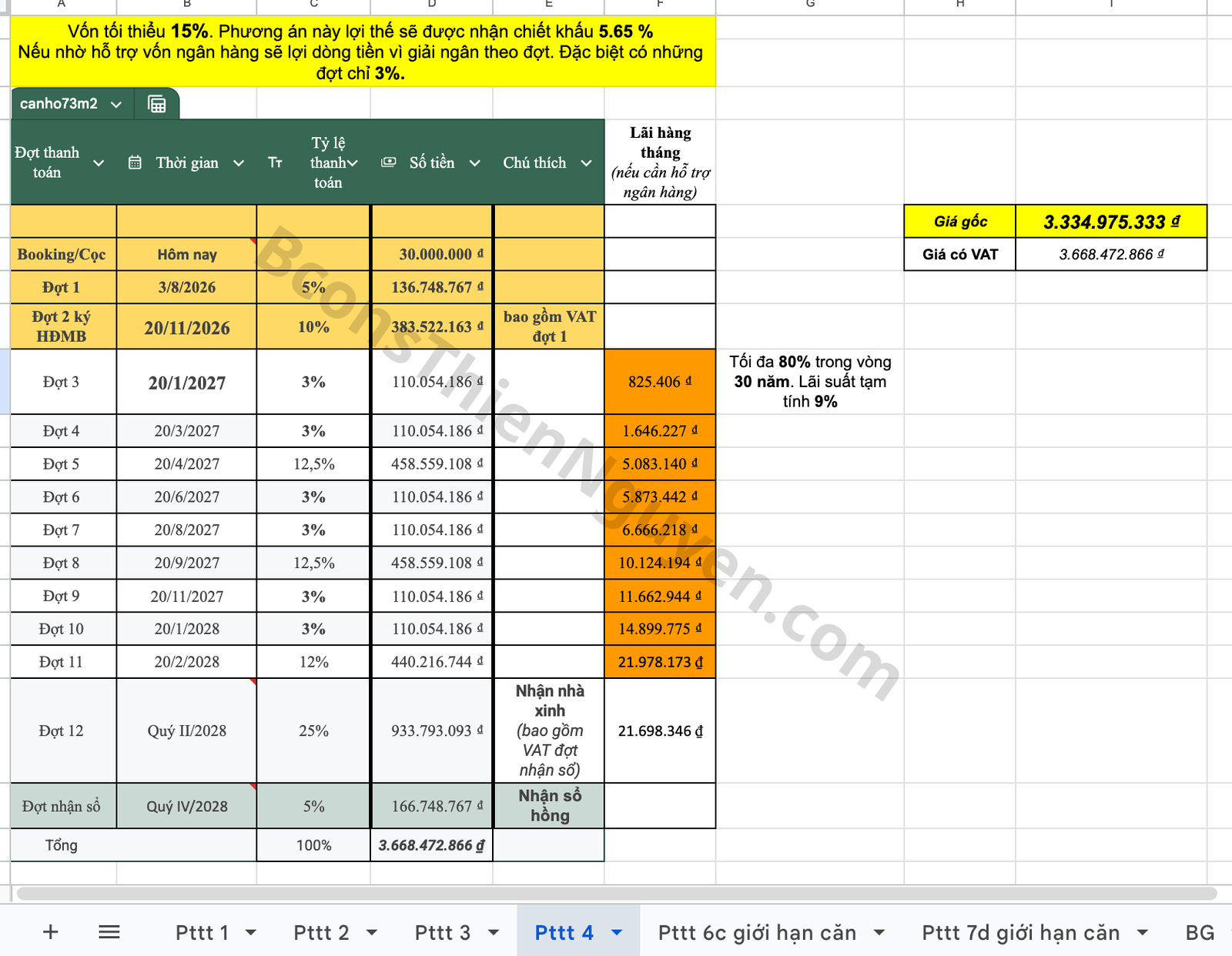
Task: Select the orange 825.406 interest cell
Action: pos(660,382)
